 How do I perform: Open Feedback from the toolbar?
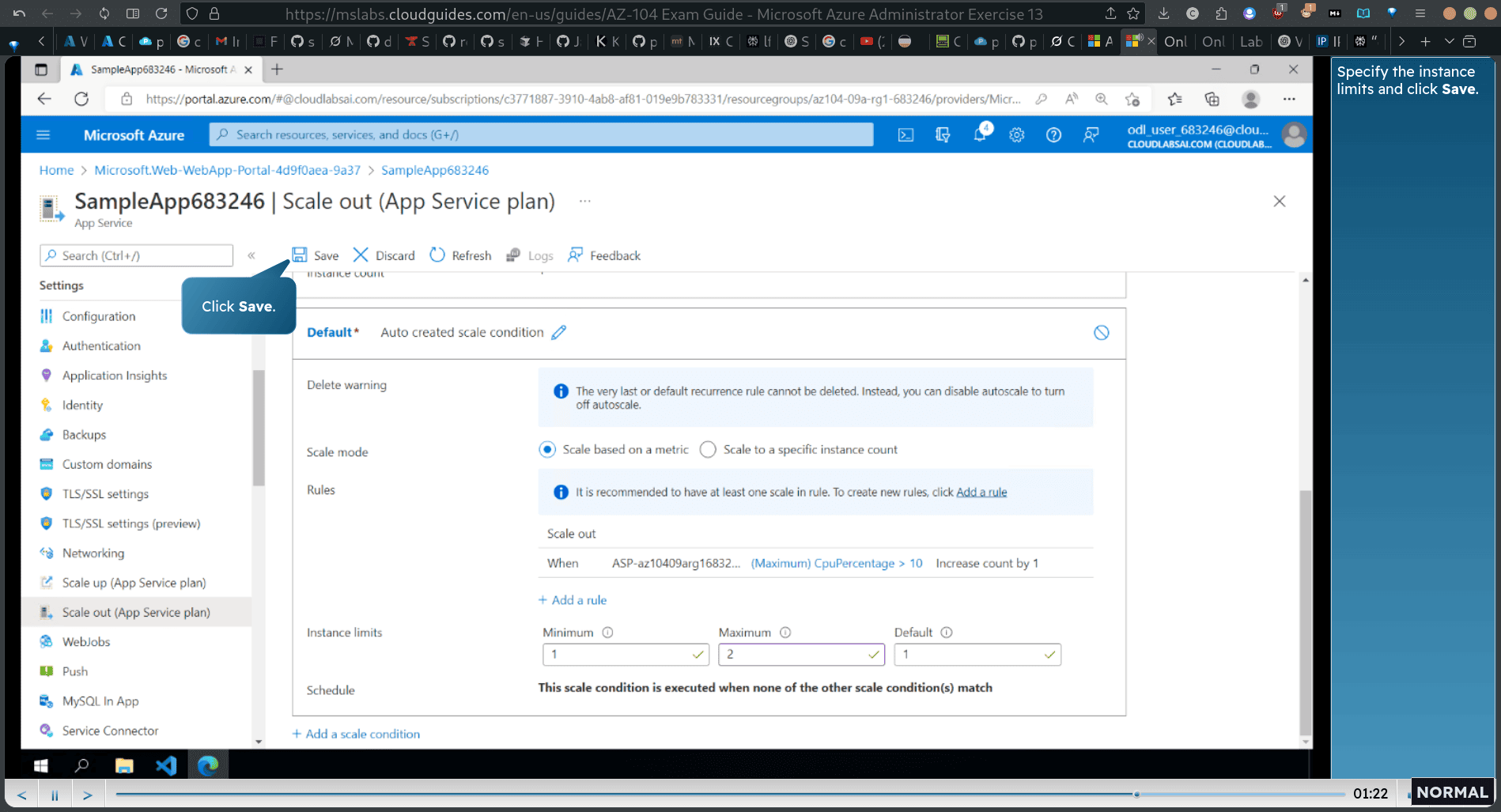(x=604, y=255)
